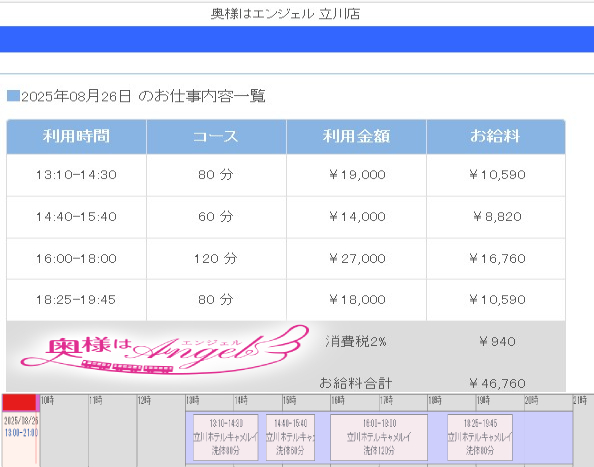
Task: Click the ¥8,820 salary cell
Action: [x=496, y=217]
